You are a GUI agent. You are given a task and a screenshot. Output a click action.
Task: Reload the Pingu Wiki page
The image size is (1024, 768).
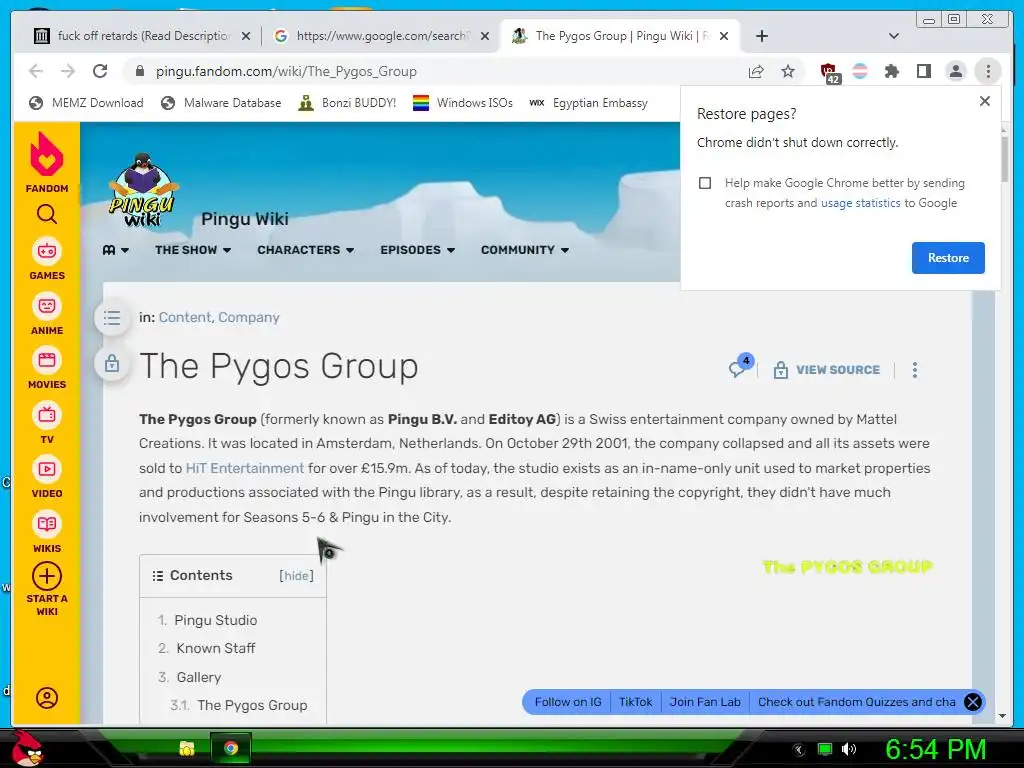tap(100, 71)
